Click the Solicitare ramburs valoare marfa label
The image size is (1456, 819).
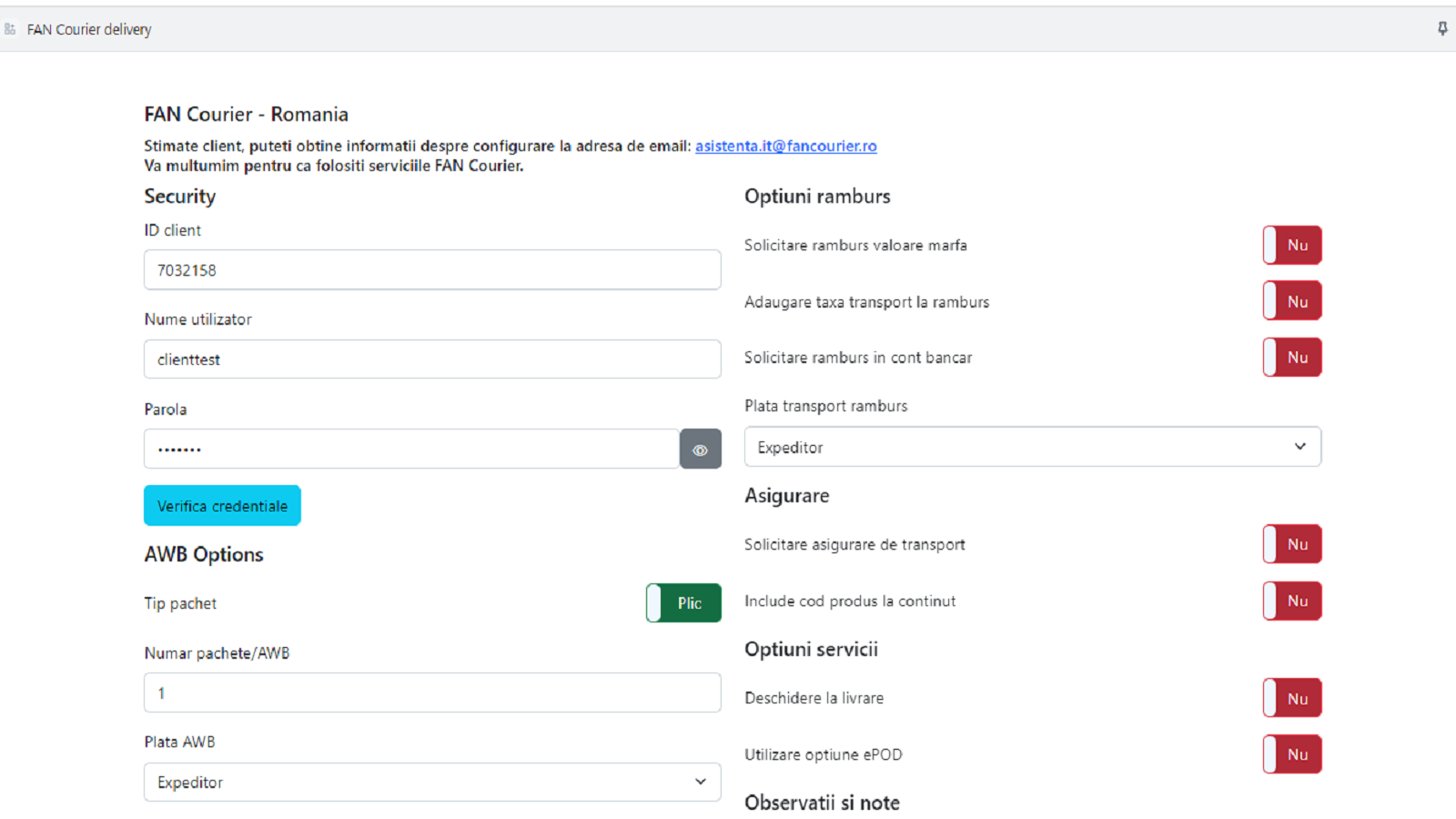coord(855,246)
